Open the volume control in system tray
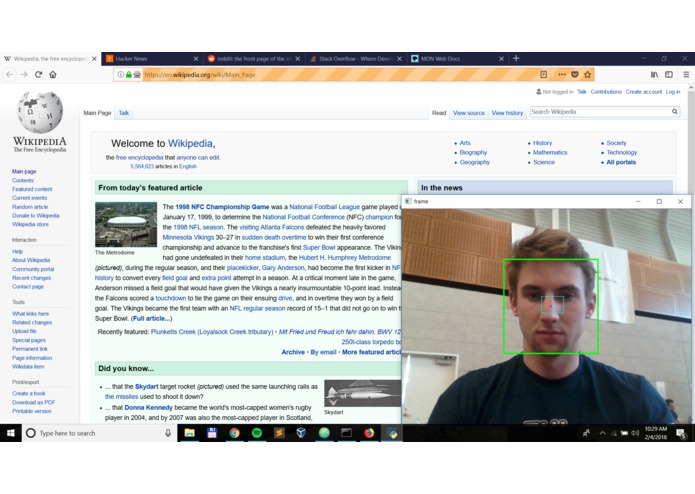This screenshot has width=695, height=494. [x=635, y=433]
